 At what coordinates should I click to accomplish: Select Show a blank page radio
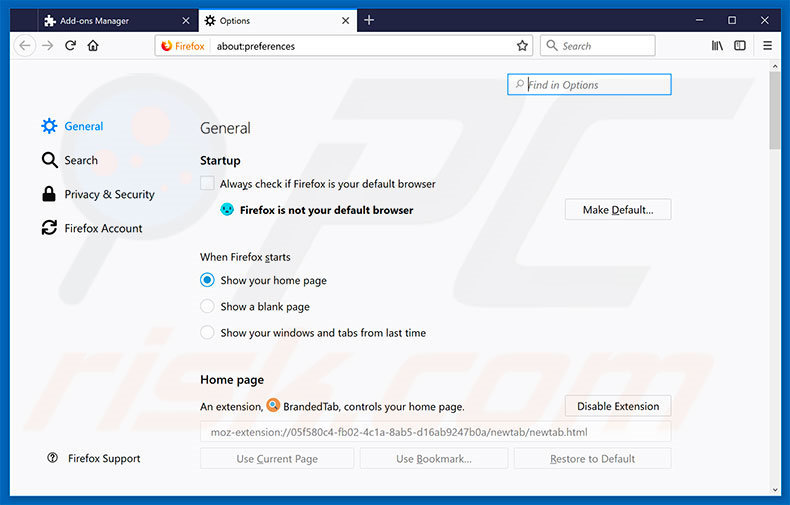coord(207,306)
